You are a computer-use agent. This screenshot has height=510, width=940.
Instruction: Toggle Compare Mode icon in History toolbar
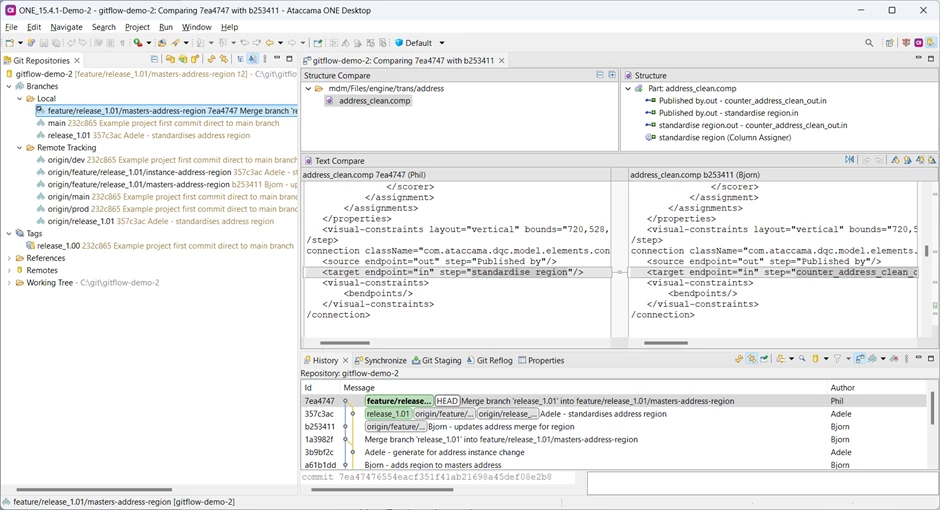point(860,360)
